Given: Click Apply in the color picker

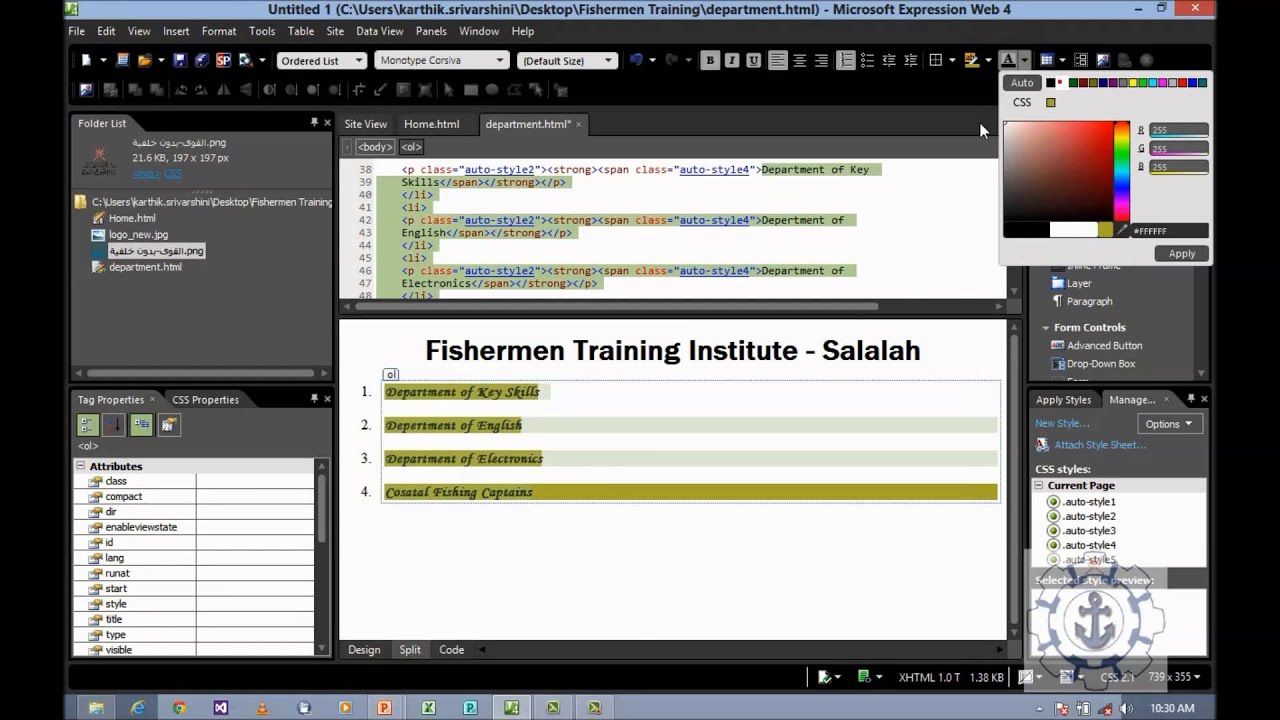Looking at the screenshot, I should pos(1182,253).
